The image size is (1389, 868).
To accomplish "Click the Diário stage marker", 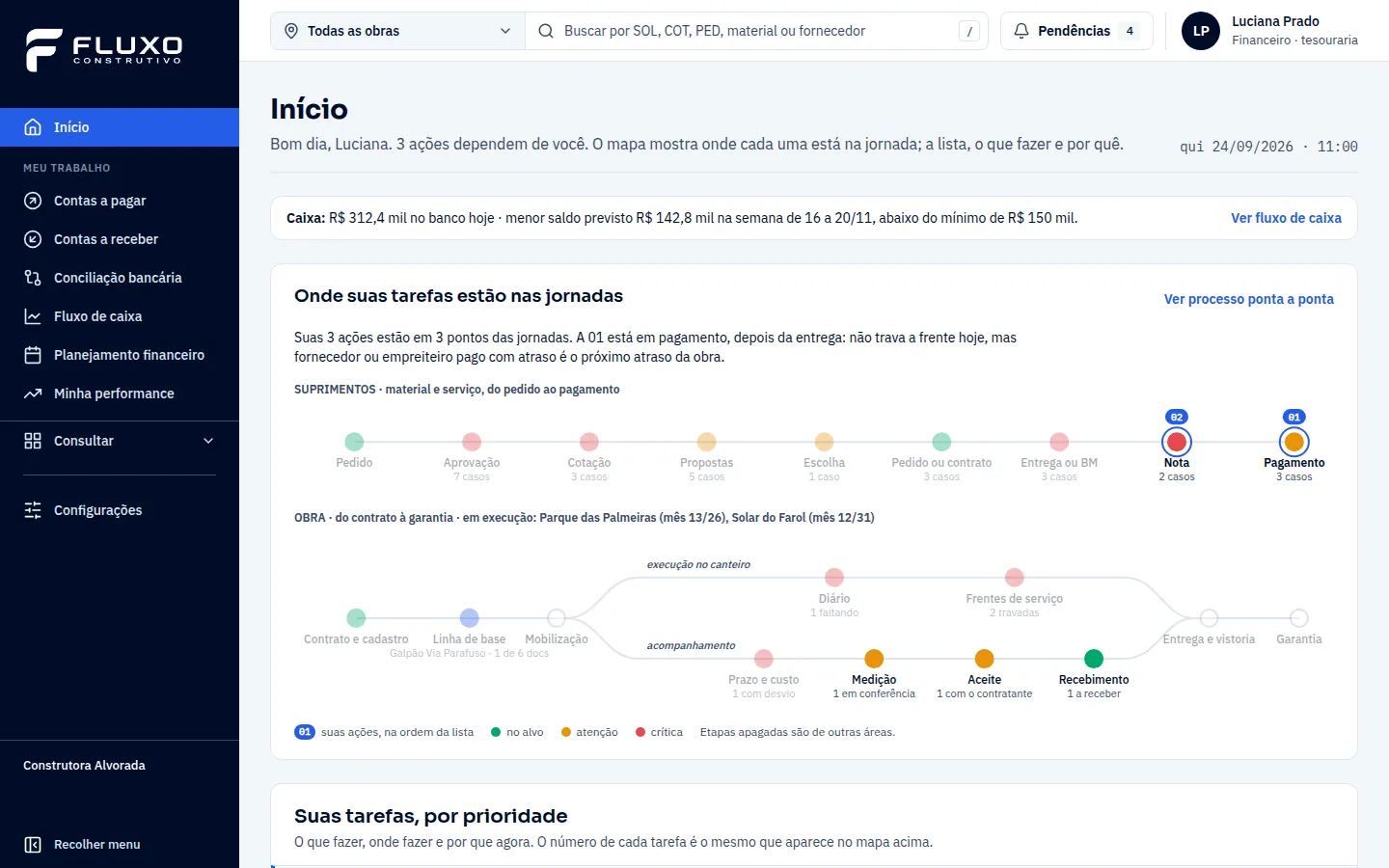I will (834, 578).
